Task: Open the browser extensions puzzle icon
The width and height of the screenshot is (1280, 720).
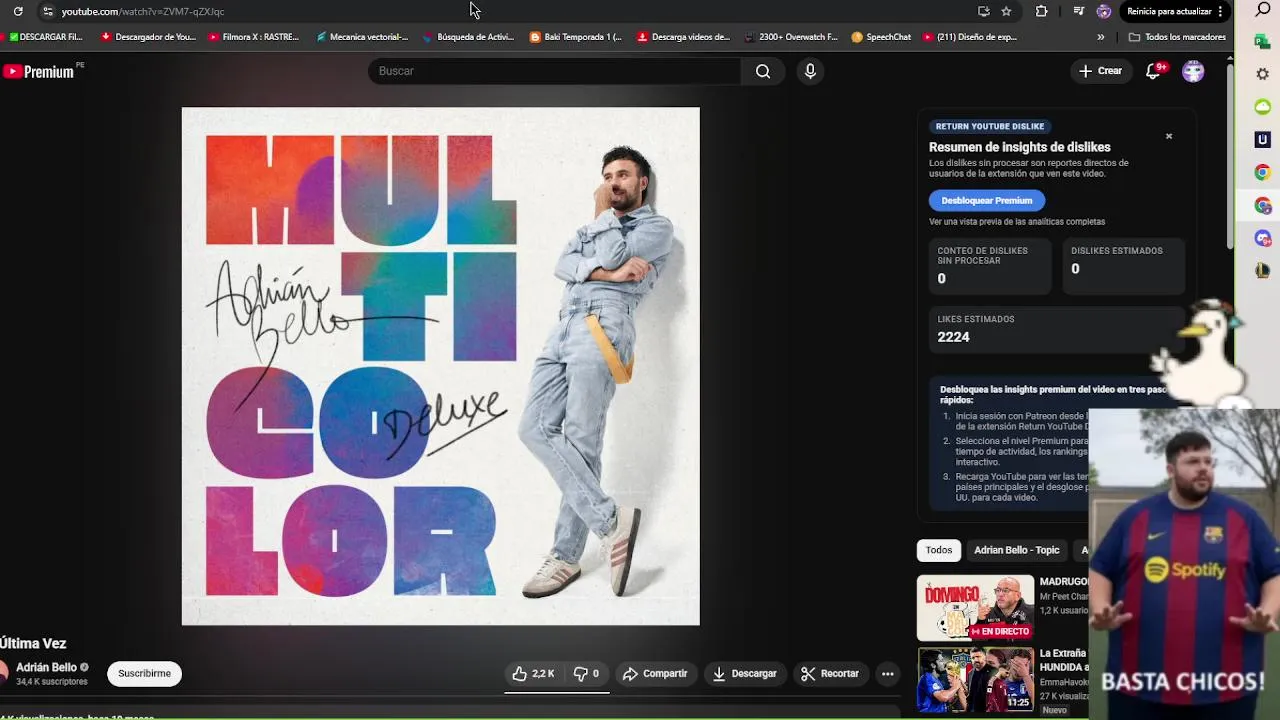Action: (1042, 11)
